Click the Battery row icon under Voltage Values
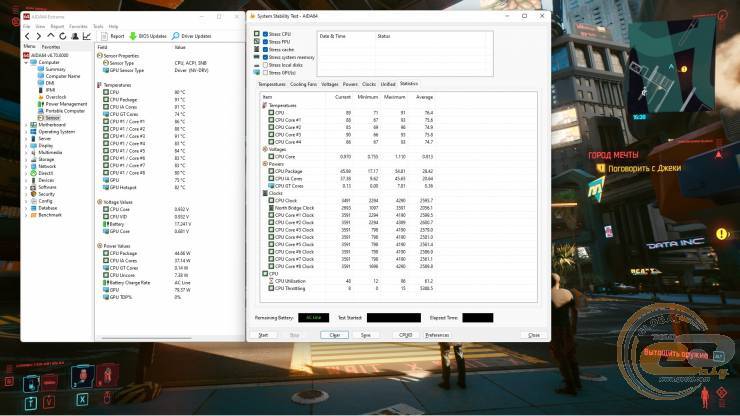The image size is (740, 416). click(106, 224)
